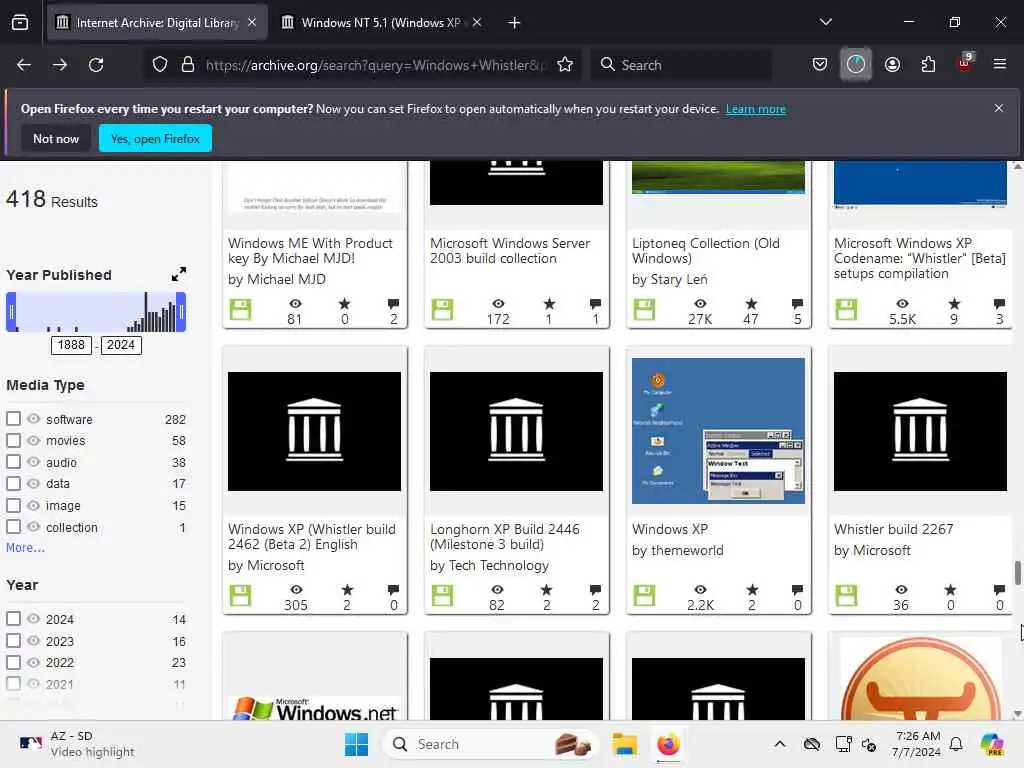Bookmark this page with the star
Screen dimensions: 1024x768
click(566, 65)
